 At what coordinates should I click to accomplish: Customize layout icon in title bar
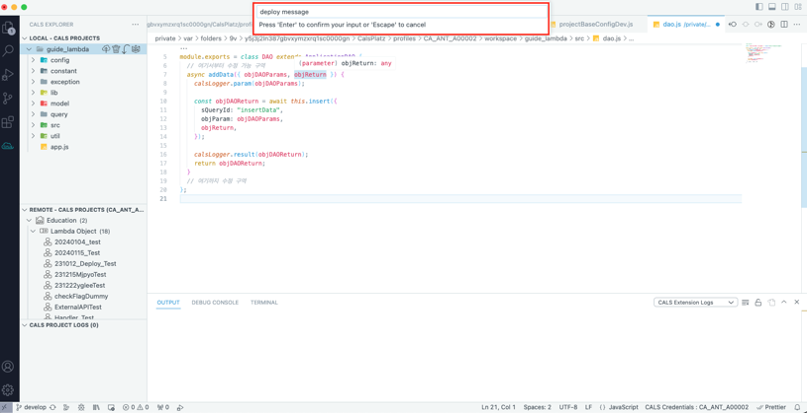click(x=798, y=7)
